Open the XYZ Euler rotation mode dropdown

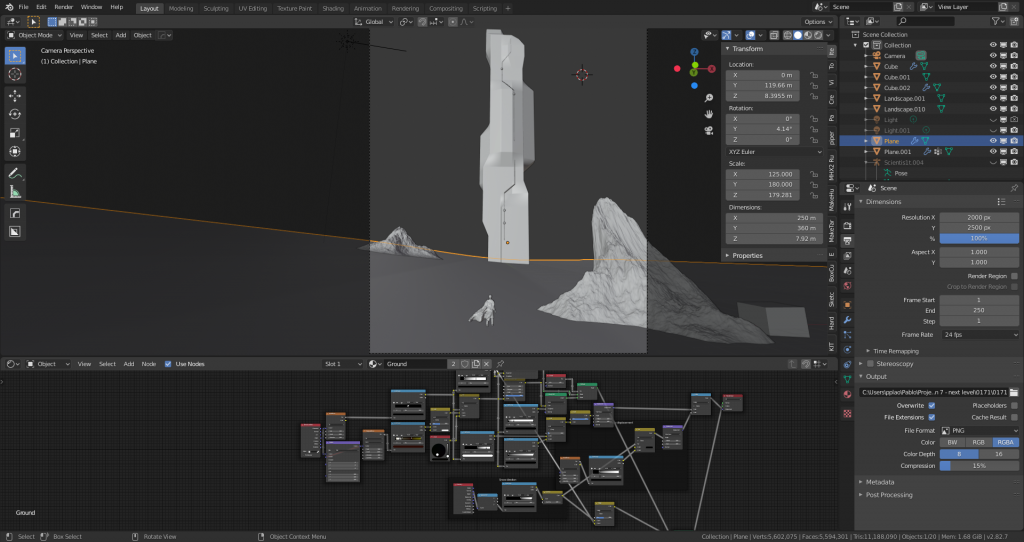coord(775,151)
